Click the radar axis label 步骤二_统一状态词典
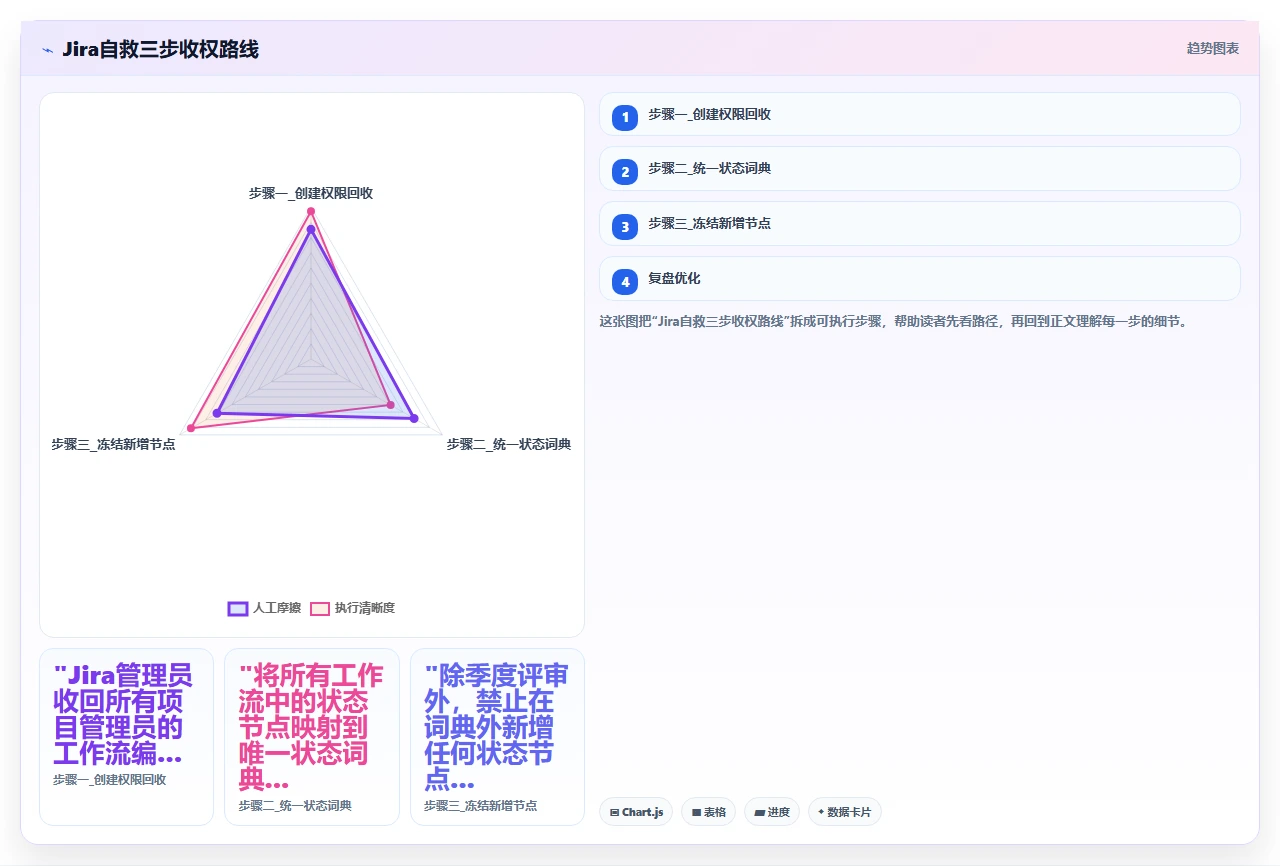The width and height of the screenshot is (1280, 866). pyautogui.click(x=509, y=444)
